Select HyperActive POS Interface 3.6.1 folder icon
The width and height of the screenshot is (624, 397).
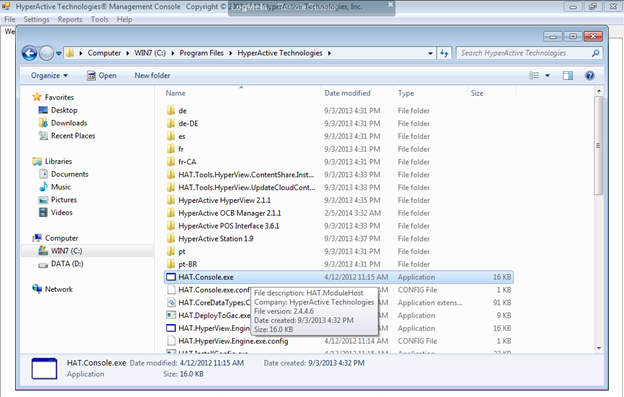171,226
